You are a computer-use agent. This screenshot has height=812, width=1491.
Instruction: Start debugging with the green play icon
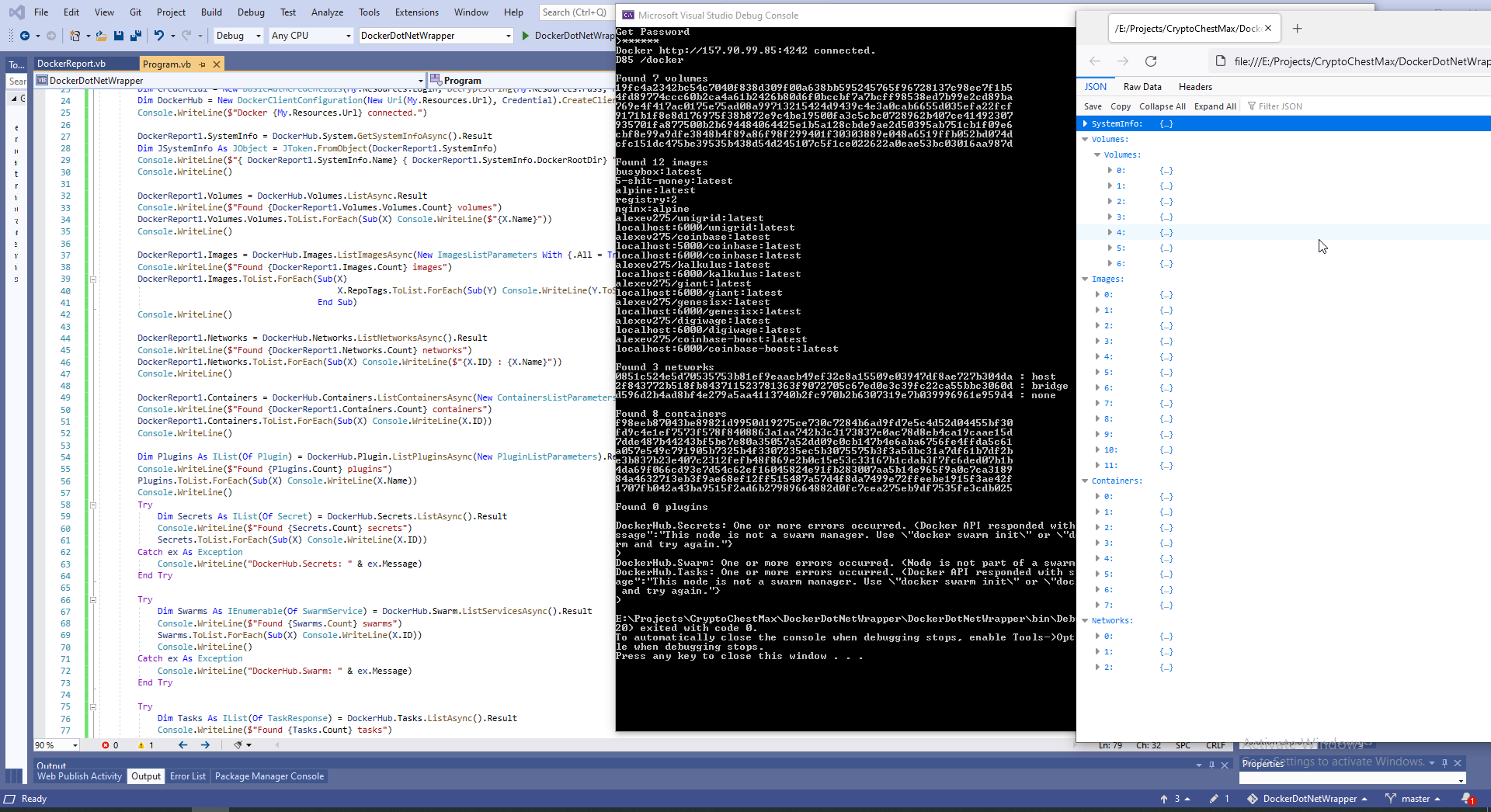click(526, 36)
